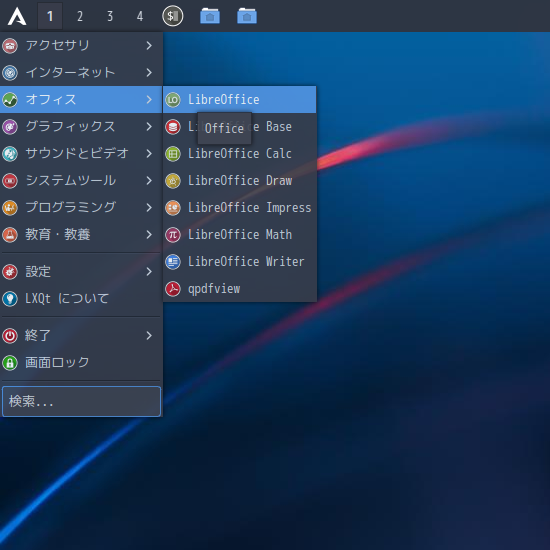Click the LibreOffice Draw icon
The image size is (550, 550).
pyautogui.click(x=173, y=181)
